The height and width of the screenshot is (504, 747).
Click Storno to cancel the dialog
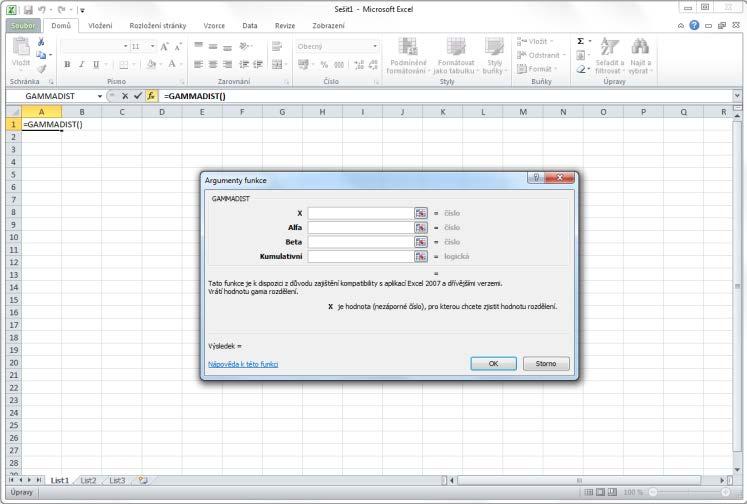pyautogui.click(x=545, y=363)
